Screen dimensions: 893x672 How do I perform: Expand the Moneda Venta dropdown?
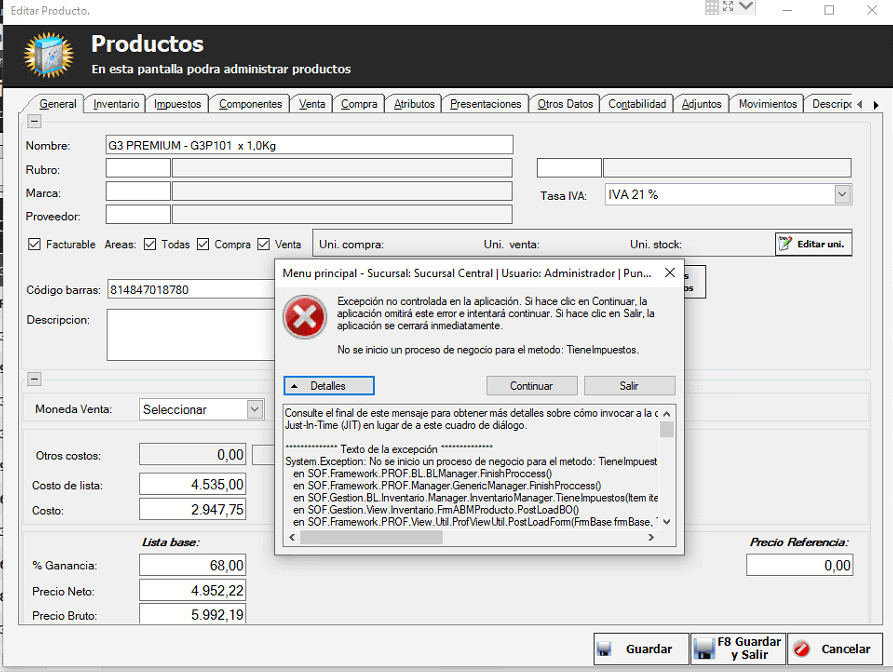pyautogui.click(x=254, y=409)
